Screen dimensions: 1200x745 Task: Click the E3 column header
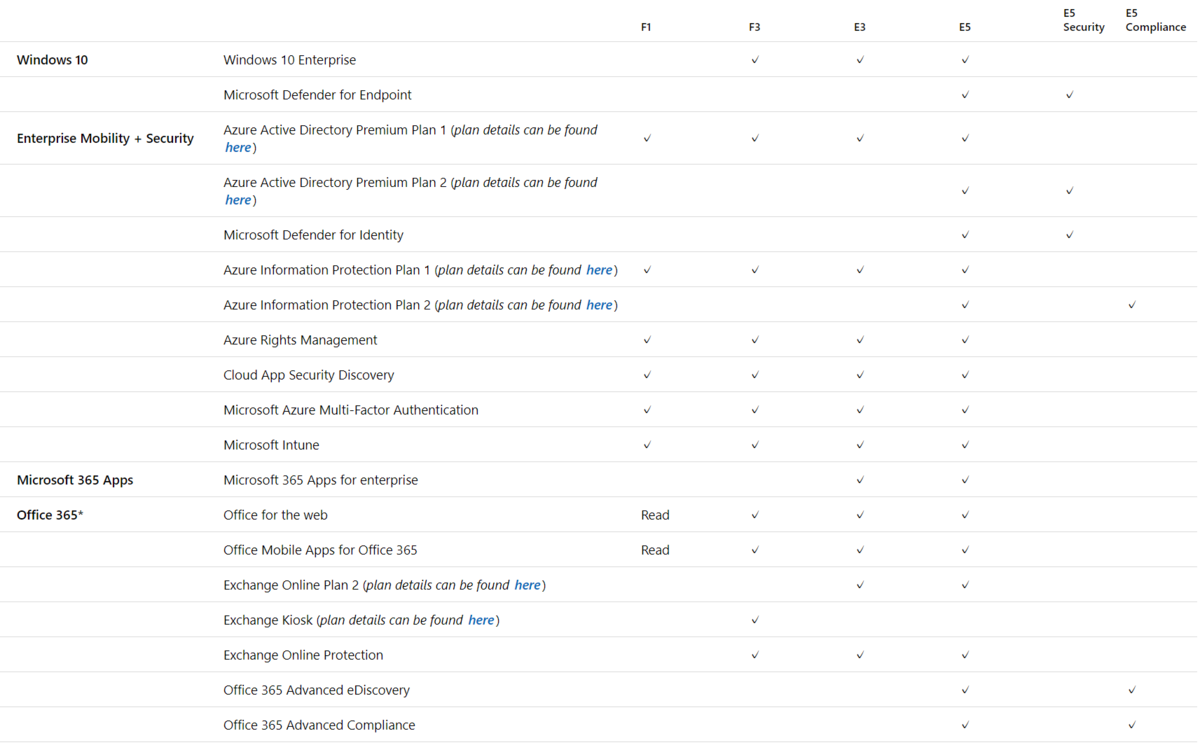pos(860,27)
